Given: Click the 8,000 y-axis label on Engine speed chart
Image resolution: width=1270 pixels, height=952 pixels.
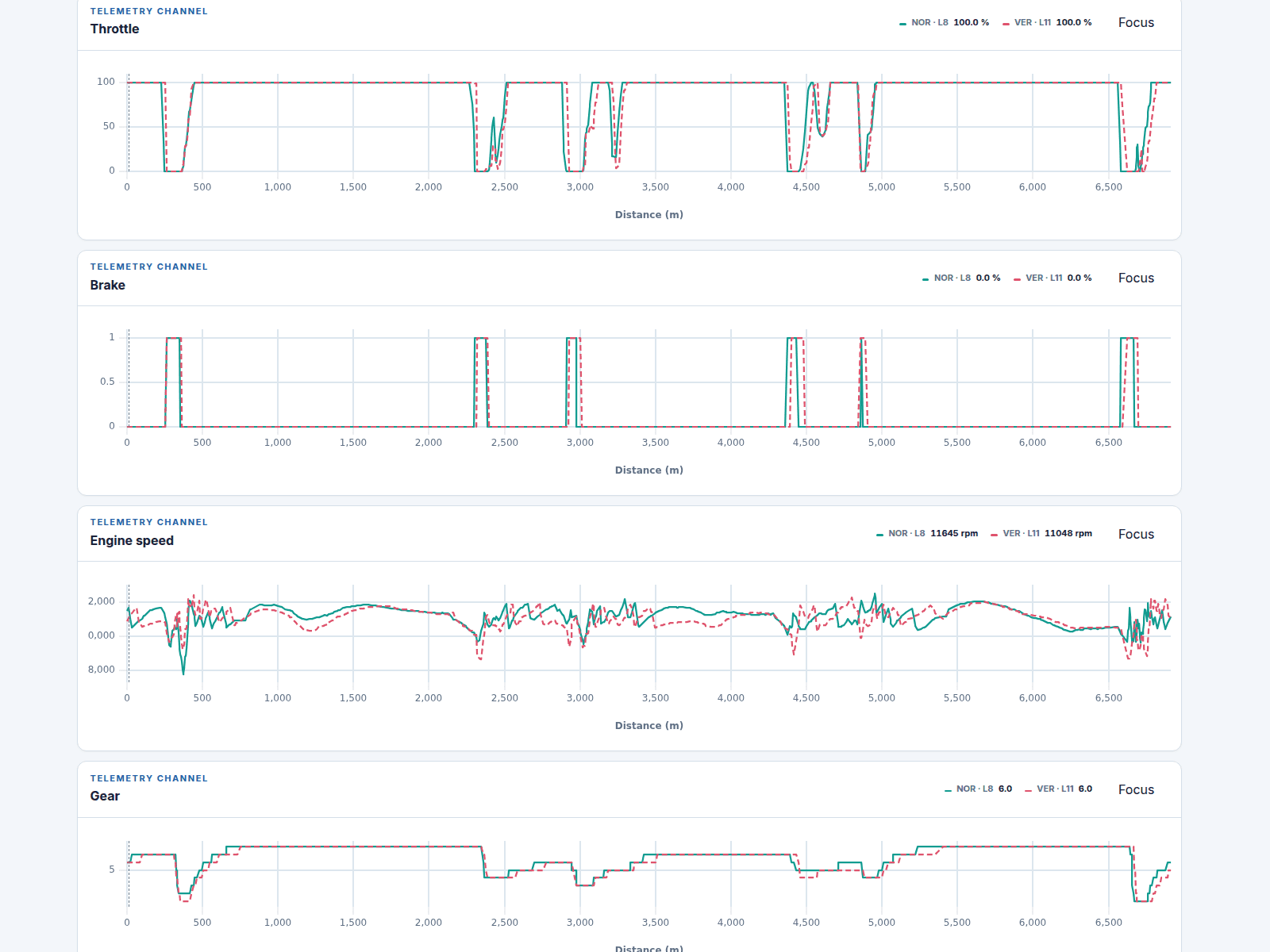Looking at the screenshot, I should point(102,670).
